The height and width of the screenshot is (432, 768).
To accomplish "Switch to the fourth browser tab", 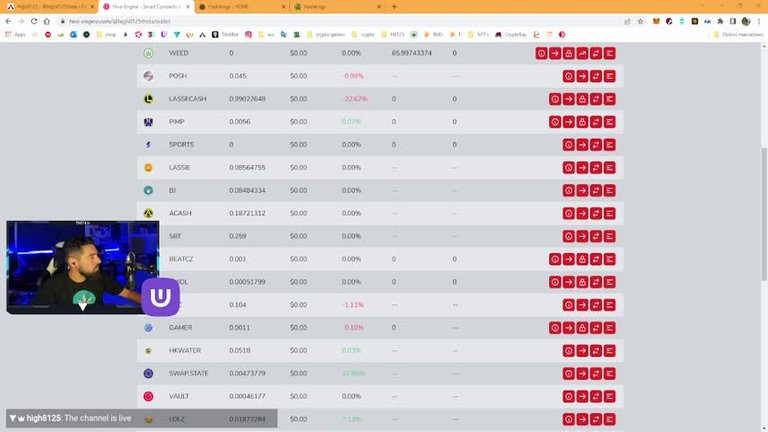I will [338, 7].
